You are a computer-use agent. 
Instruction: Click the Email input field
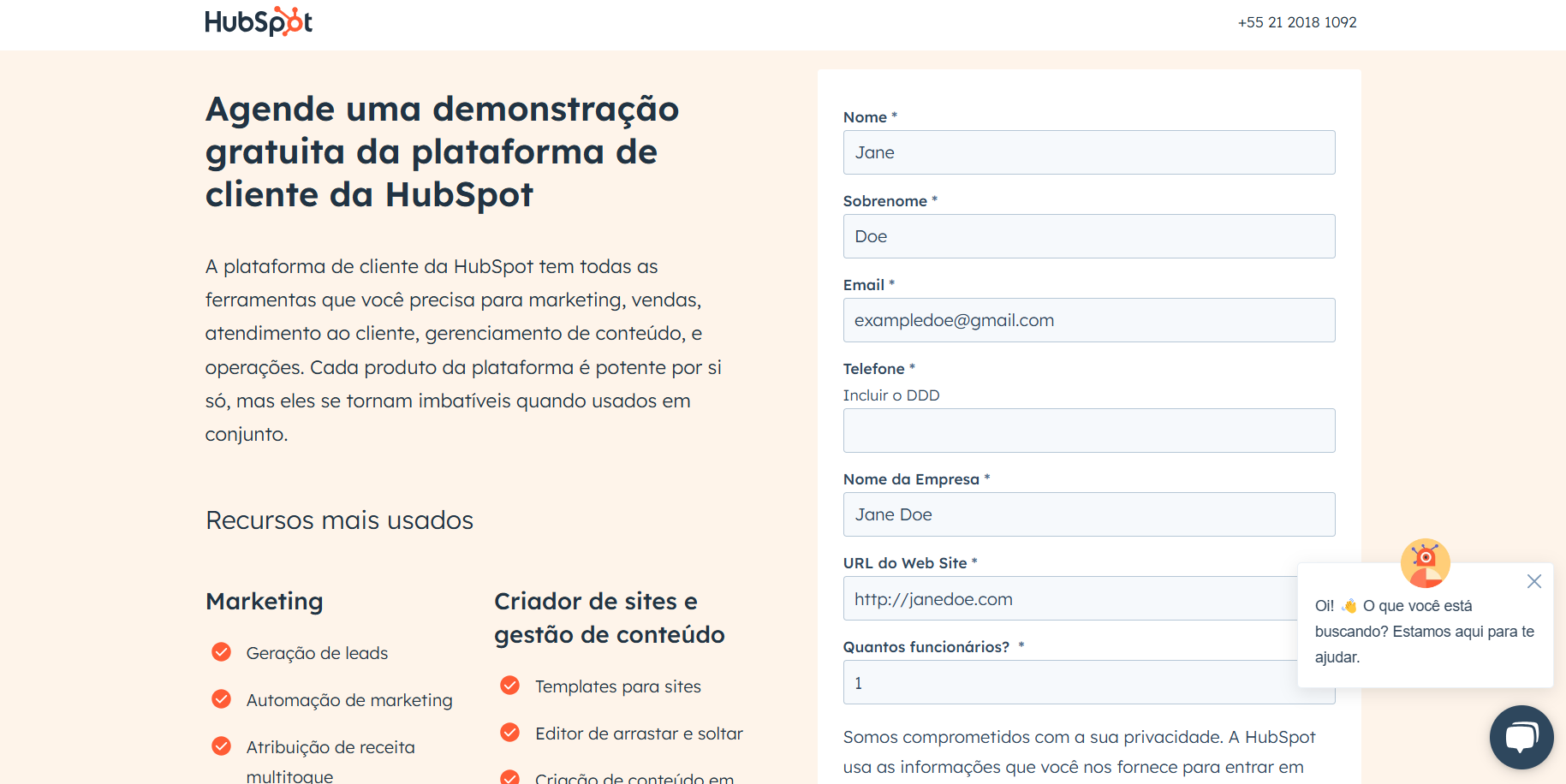[1089, 320]
